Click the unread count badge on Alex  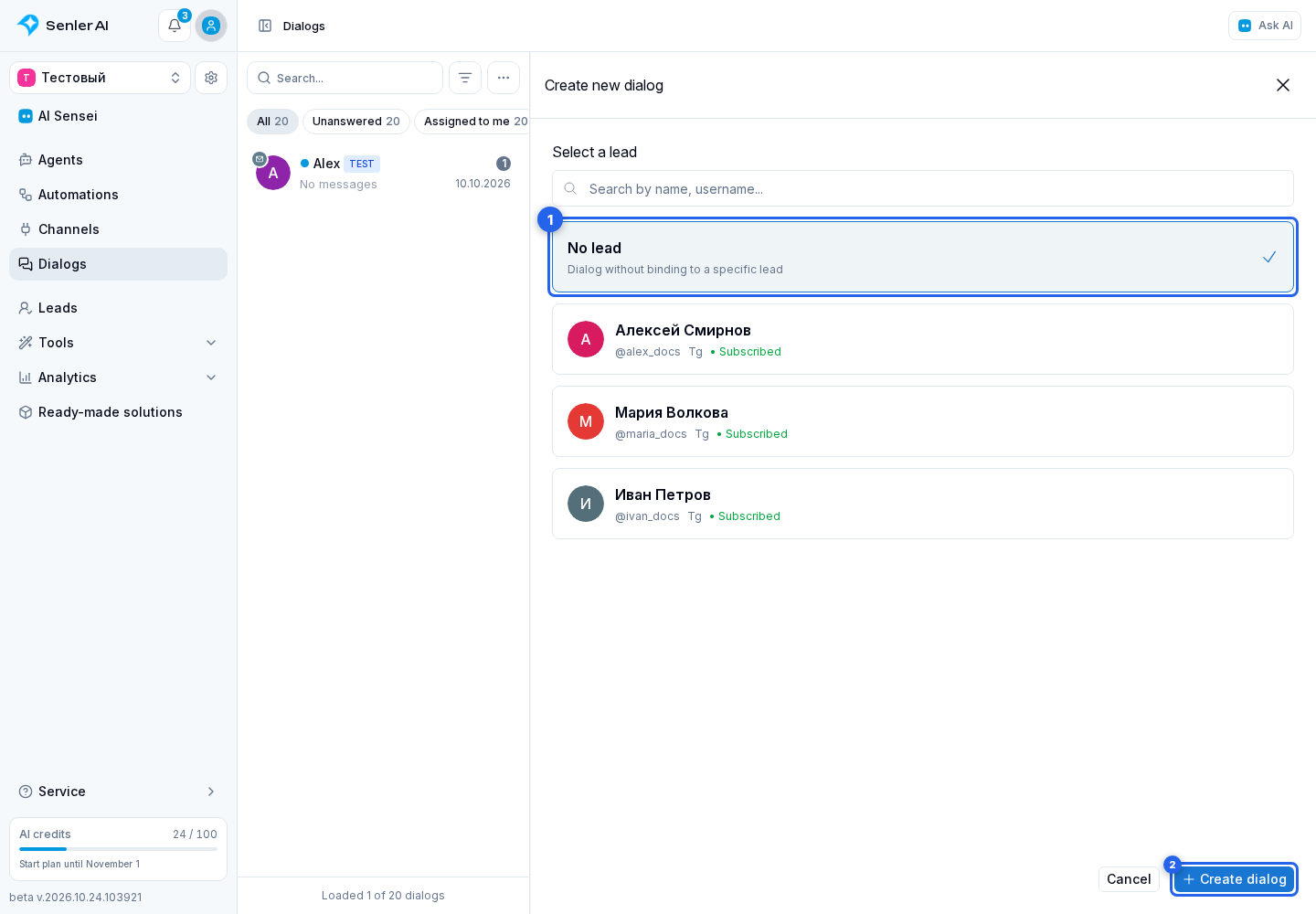pos(504,164)
